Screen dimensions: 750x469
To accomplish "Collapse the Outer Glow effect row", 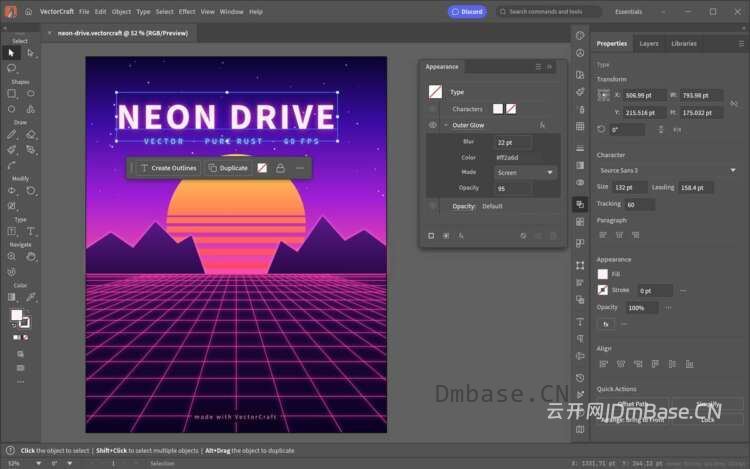I will click(446, 125).
